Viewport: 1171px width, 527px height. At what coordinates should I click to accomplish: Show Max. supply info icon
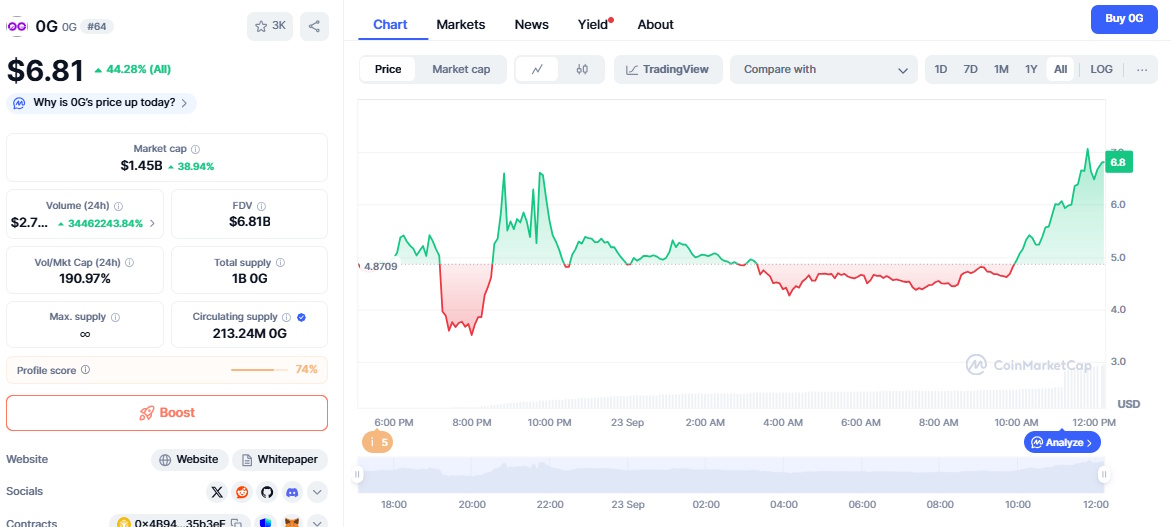115,317
